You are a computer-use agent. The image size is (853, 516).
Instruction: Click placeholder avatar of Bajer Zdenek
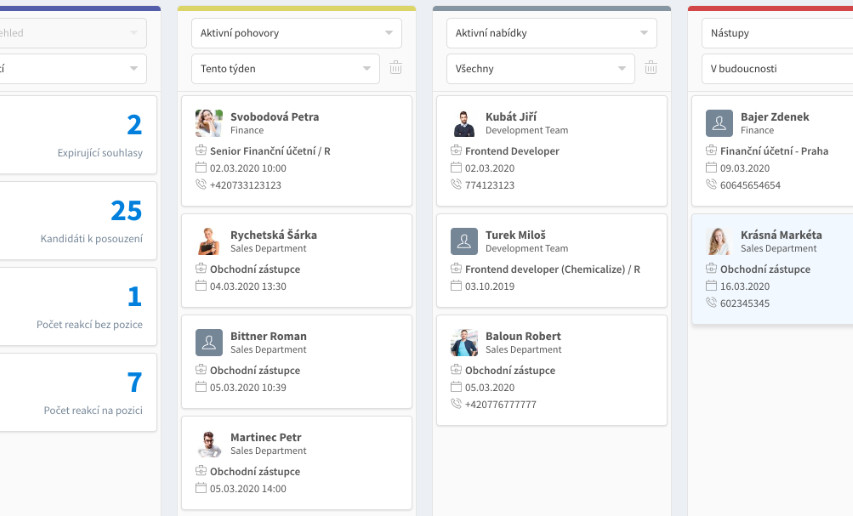(x=719, y=123)
